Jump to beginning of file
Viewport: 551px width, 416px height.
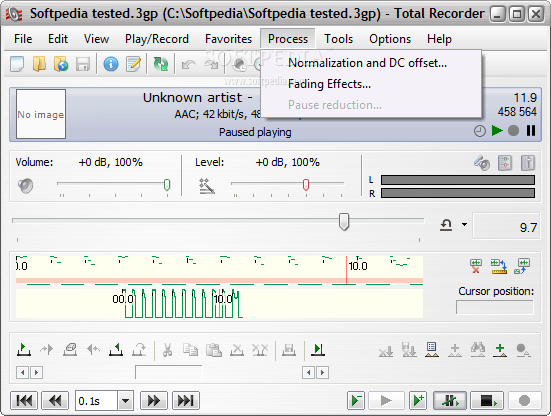(24, 401)
